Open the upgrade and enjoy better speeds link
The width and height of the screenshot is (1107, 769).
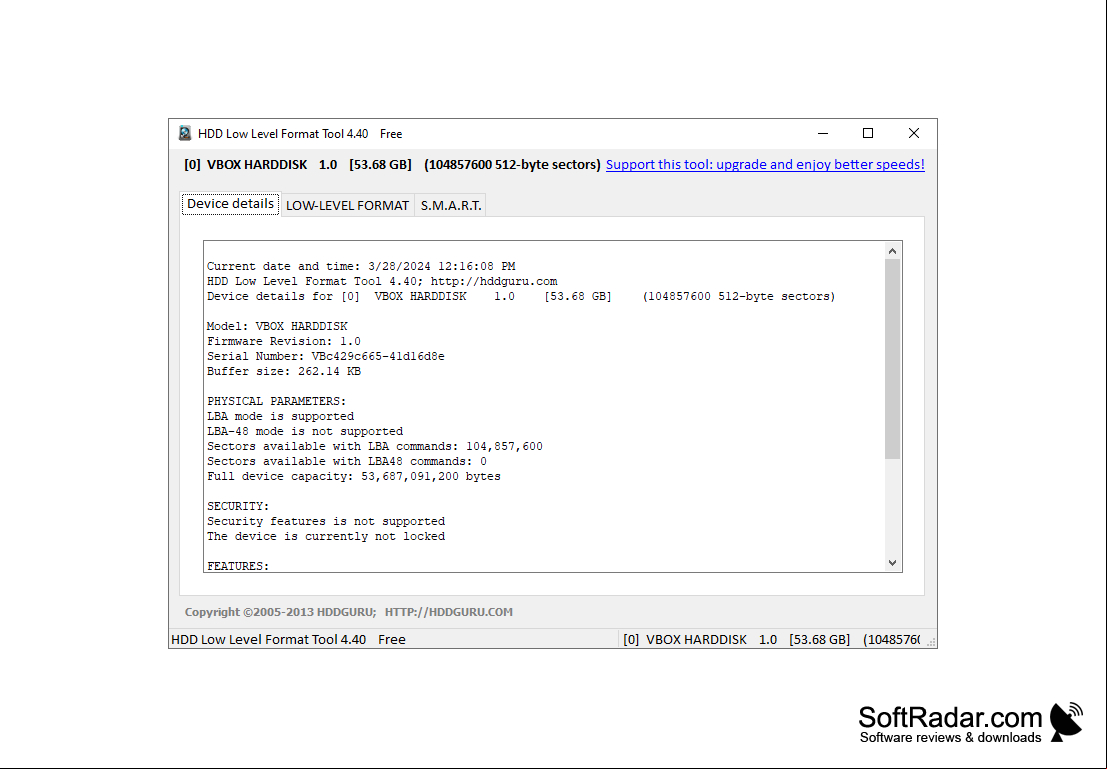point(765,165)
